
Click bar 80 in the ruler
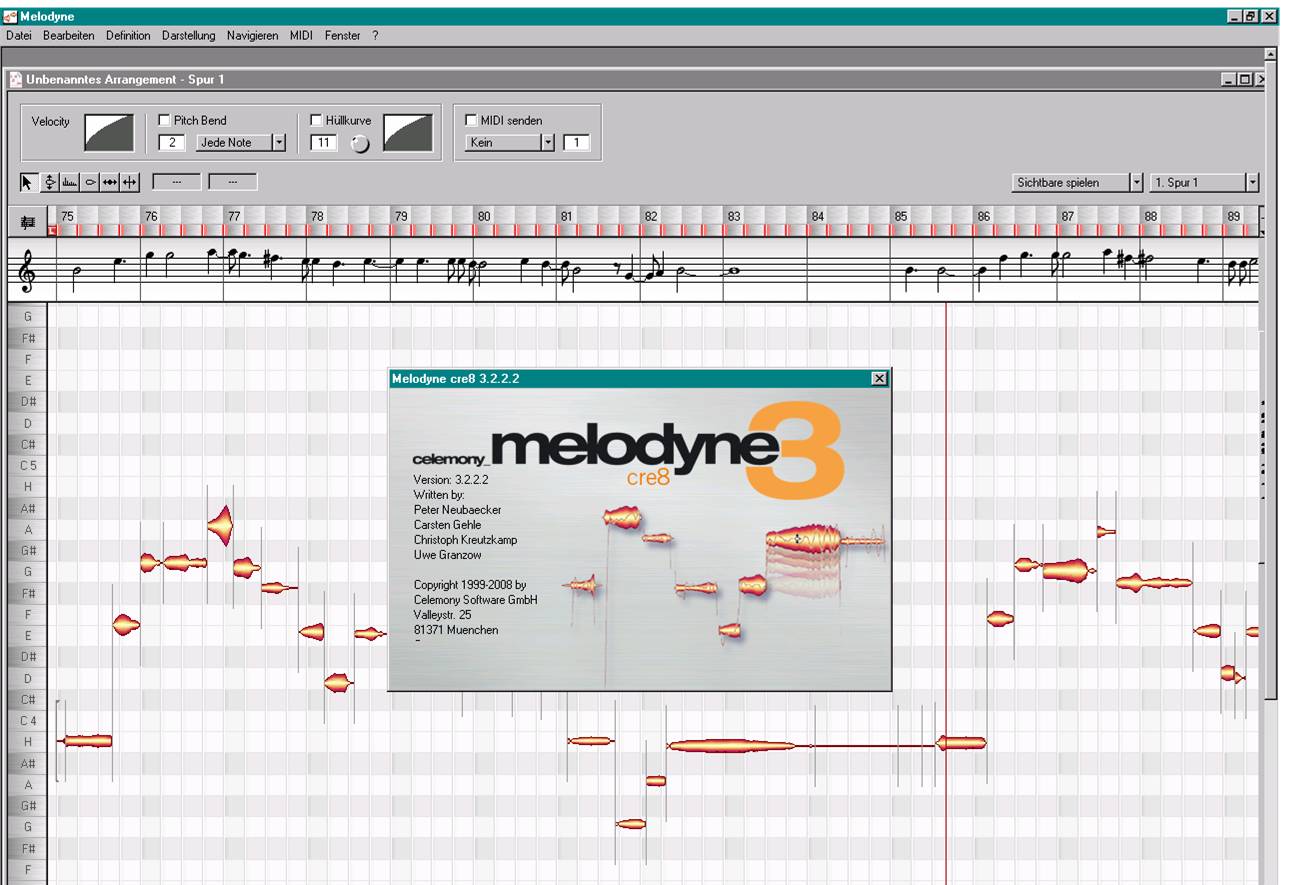(x=484, y=216)
